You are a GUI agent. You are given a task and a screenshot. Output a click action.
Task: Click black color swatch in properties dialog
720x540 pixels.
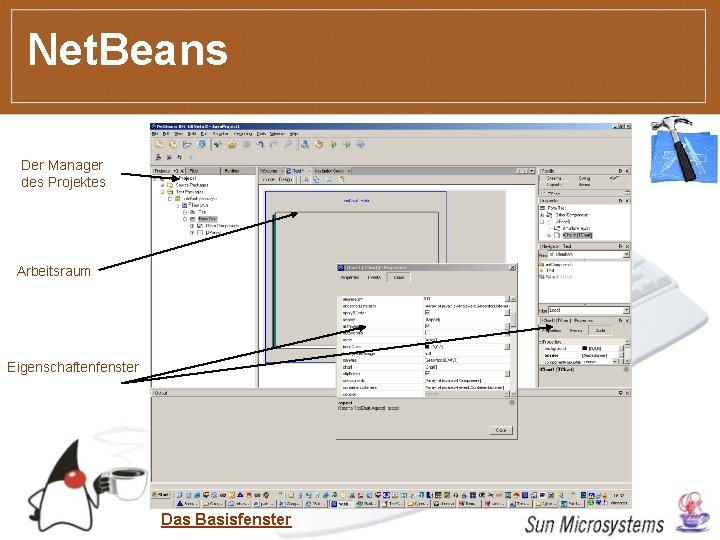[427, 347]
